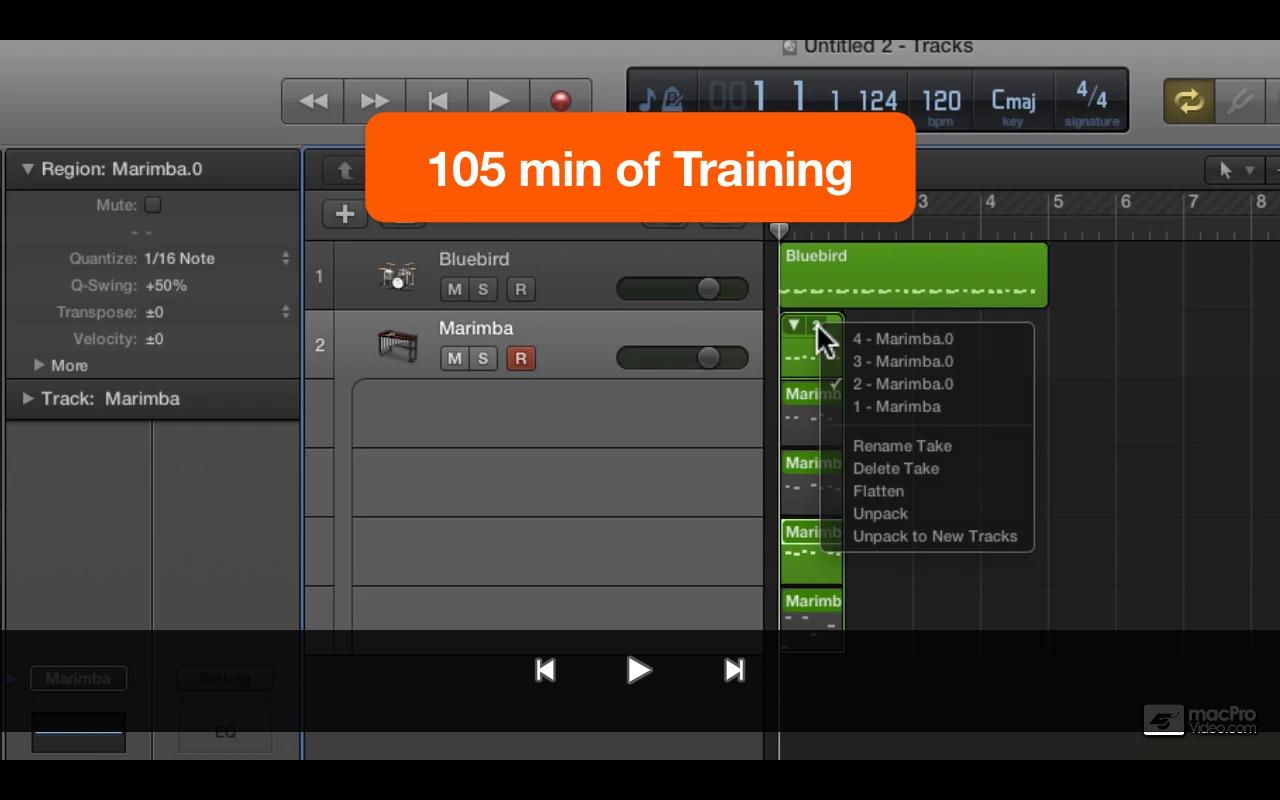This screenshot has height=800, width=1280.
Task: Click the red Record button
Action: pyautogui.click(x=560, y=101)
